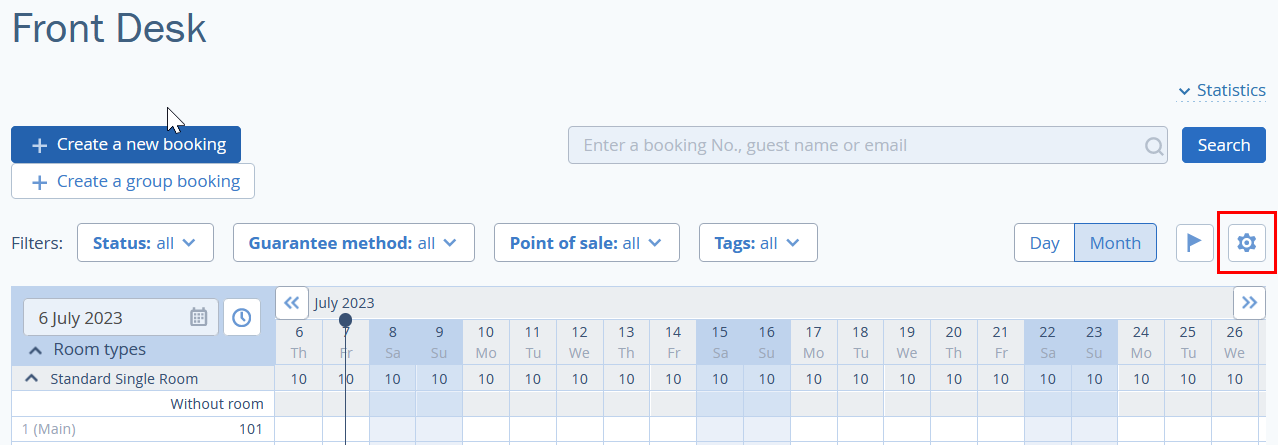The width and height of the screenshot is (1278, 445).
Task: Click the magnifier icon in search box
Action: coord(1154,146)
